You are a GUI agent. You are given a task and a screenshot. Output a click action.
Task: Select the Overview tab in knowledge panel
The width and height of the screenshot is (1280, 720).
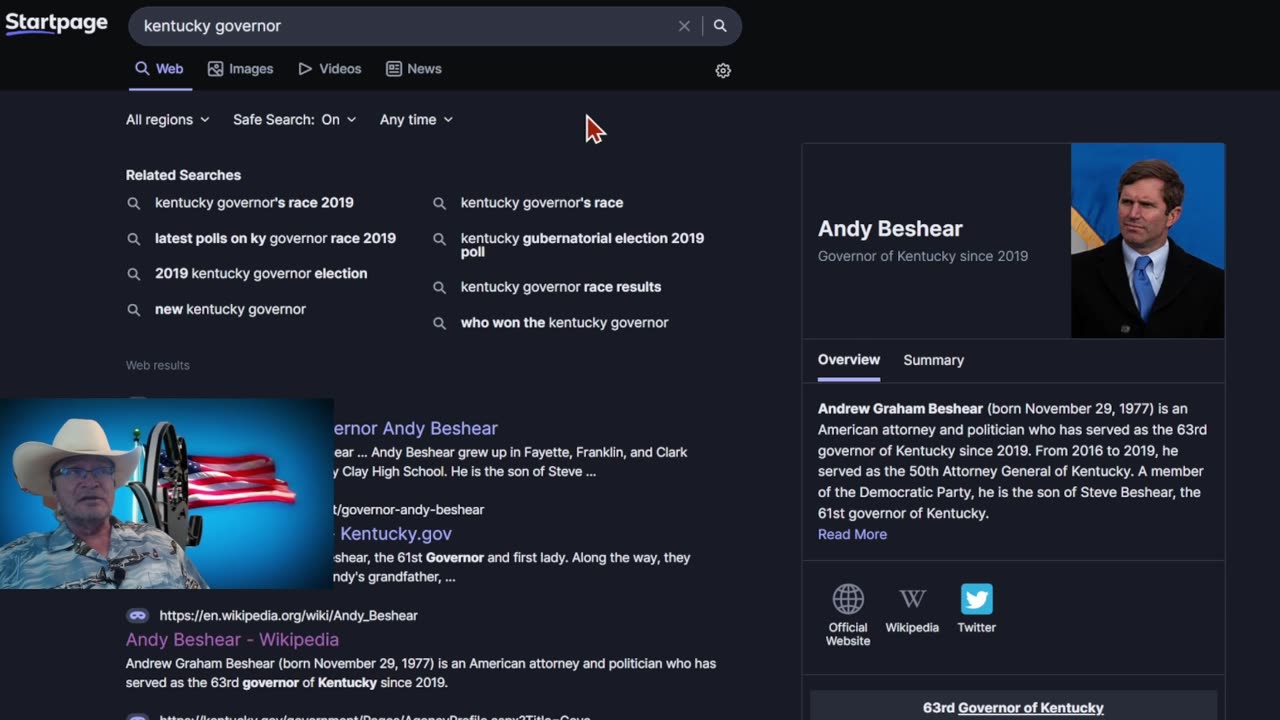849,360
